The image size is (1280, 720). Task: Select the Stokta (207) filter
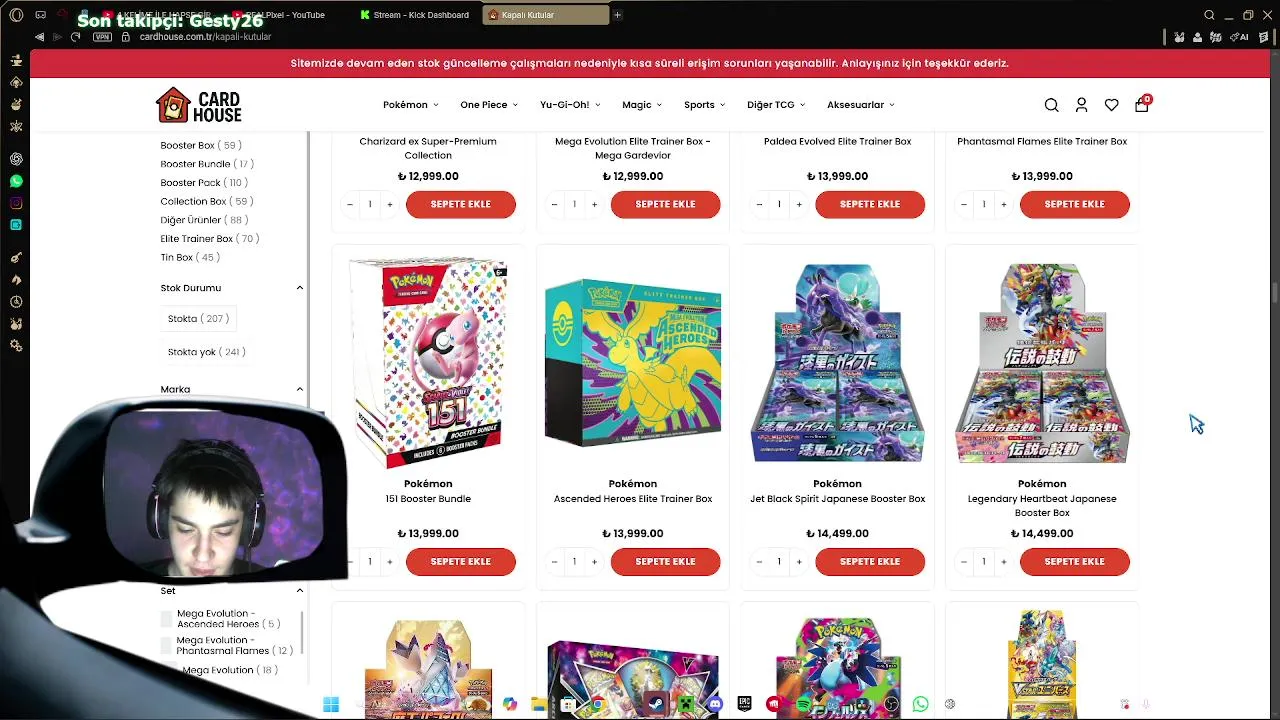tap(199, 318)
